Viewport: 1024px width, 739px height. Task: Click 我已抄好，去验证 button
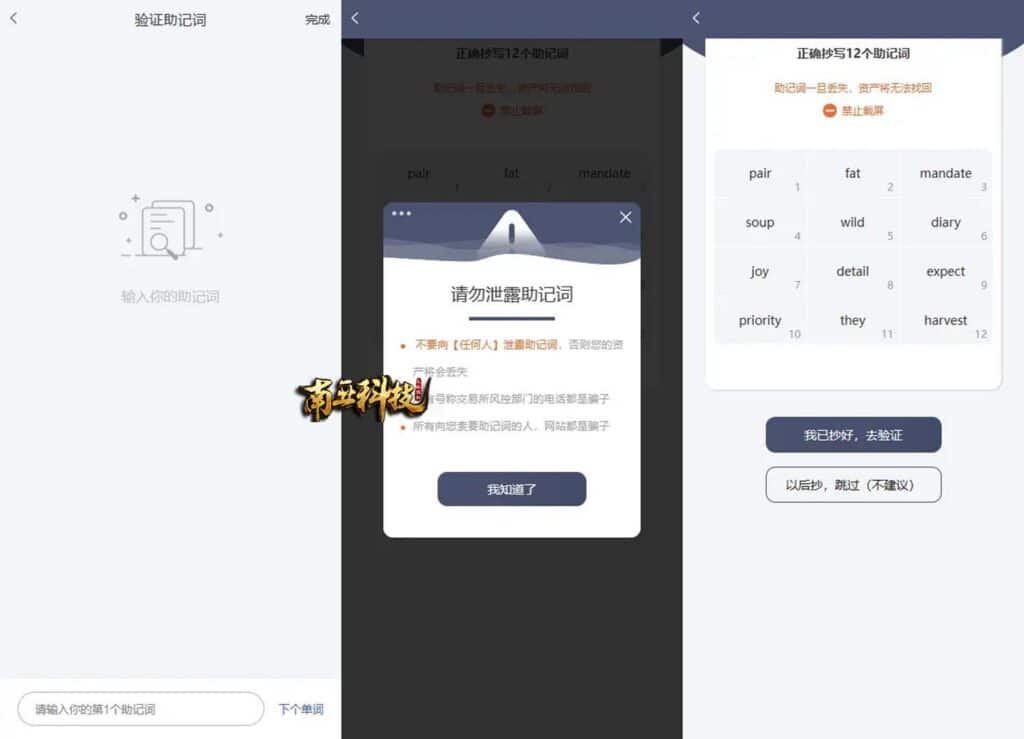pyautogui.click(x=853, y=435)
